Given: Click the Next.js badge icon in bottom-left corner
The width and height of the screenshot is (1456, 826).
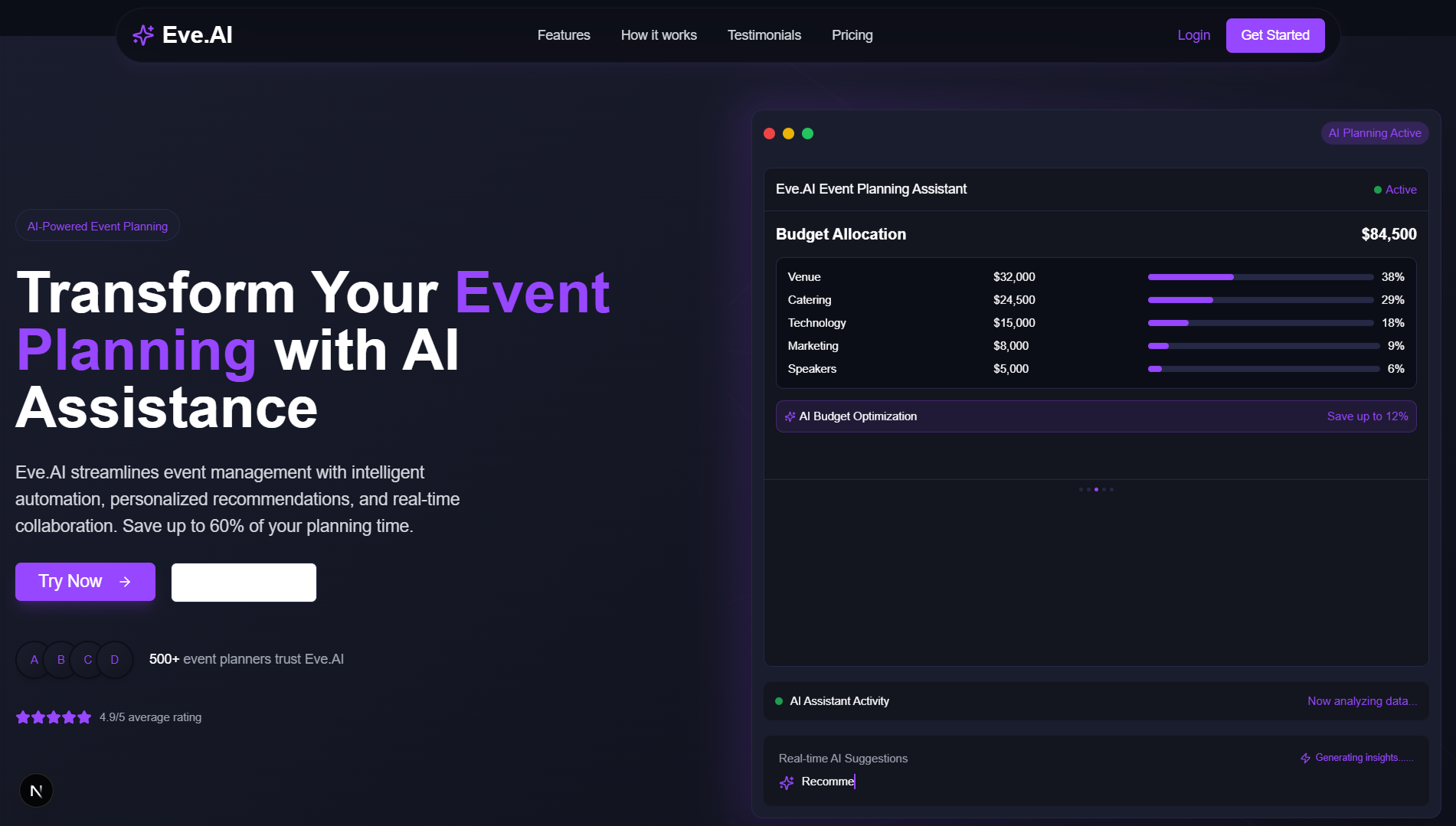Looking at the screenshot, I should tap(36, 789).
